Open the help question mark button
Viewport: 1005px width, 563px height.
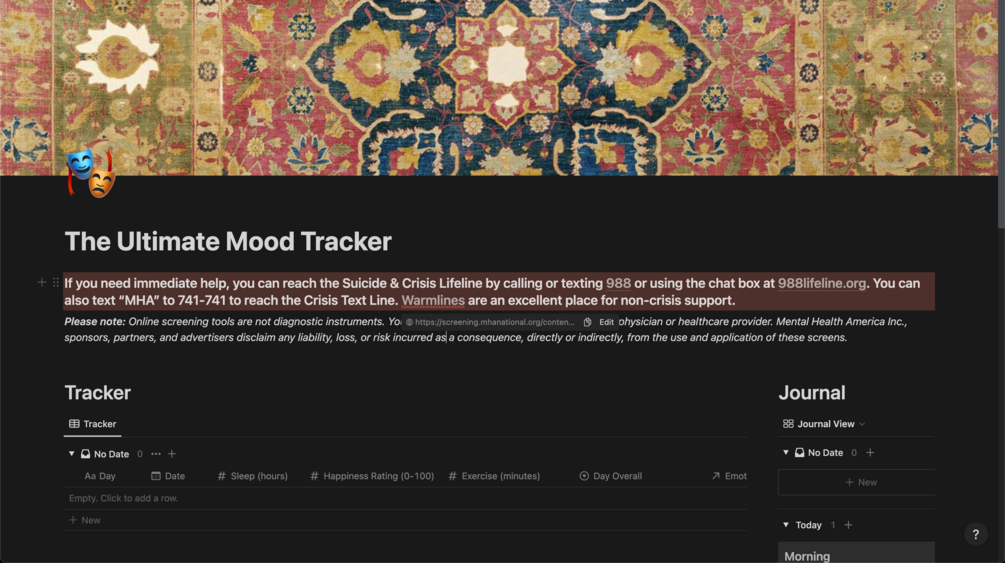976,534
